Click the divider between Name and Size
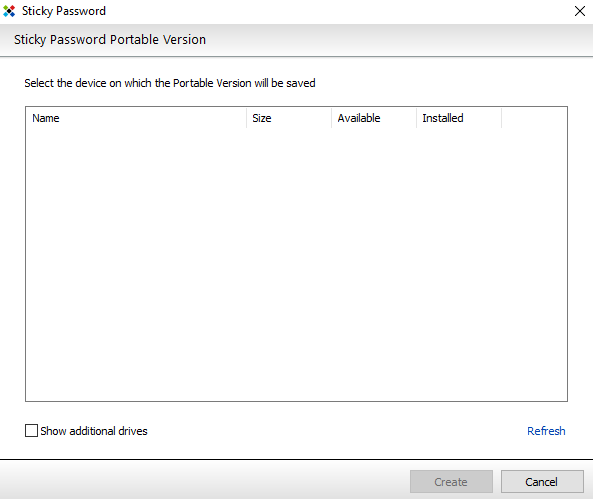Screen dimensions: 593x499 [x=247, y=118]
